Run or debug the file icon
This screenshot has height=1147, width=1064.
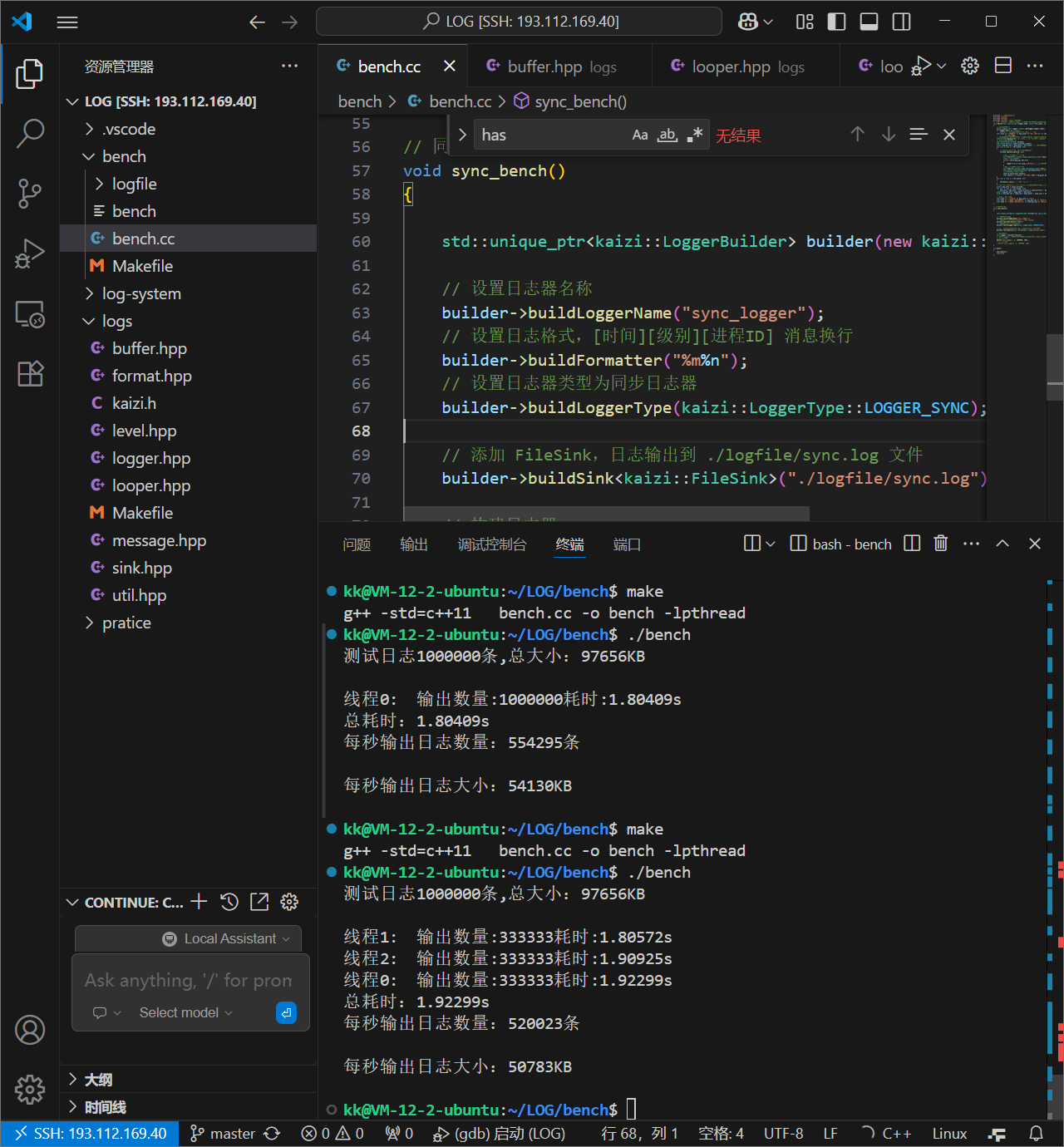(x=921, y=66)
